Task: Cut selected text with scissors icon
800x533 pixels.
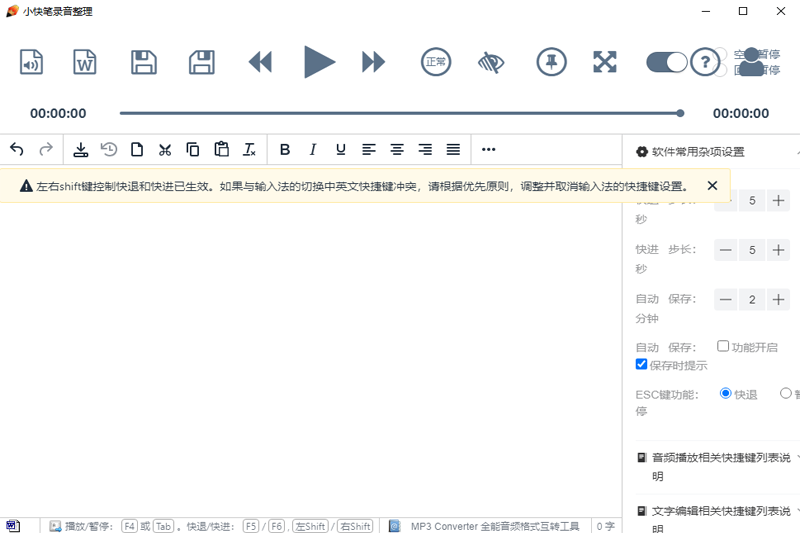Action: pos(165,149)
